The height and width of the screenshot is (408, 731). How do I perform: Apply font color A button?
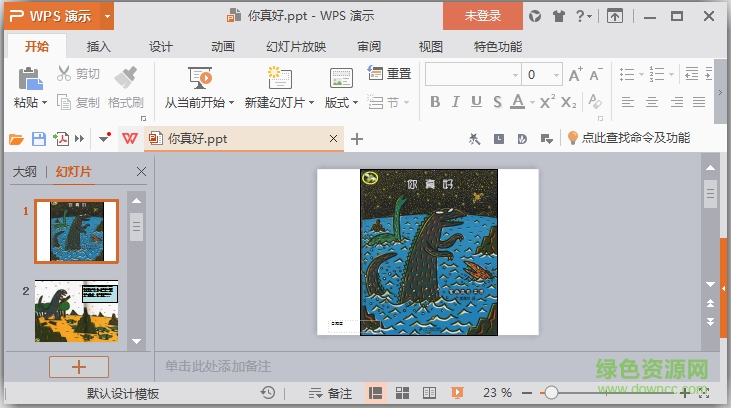(x=517, y=101)
